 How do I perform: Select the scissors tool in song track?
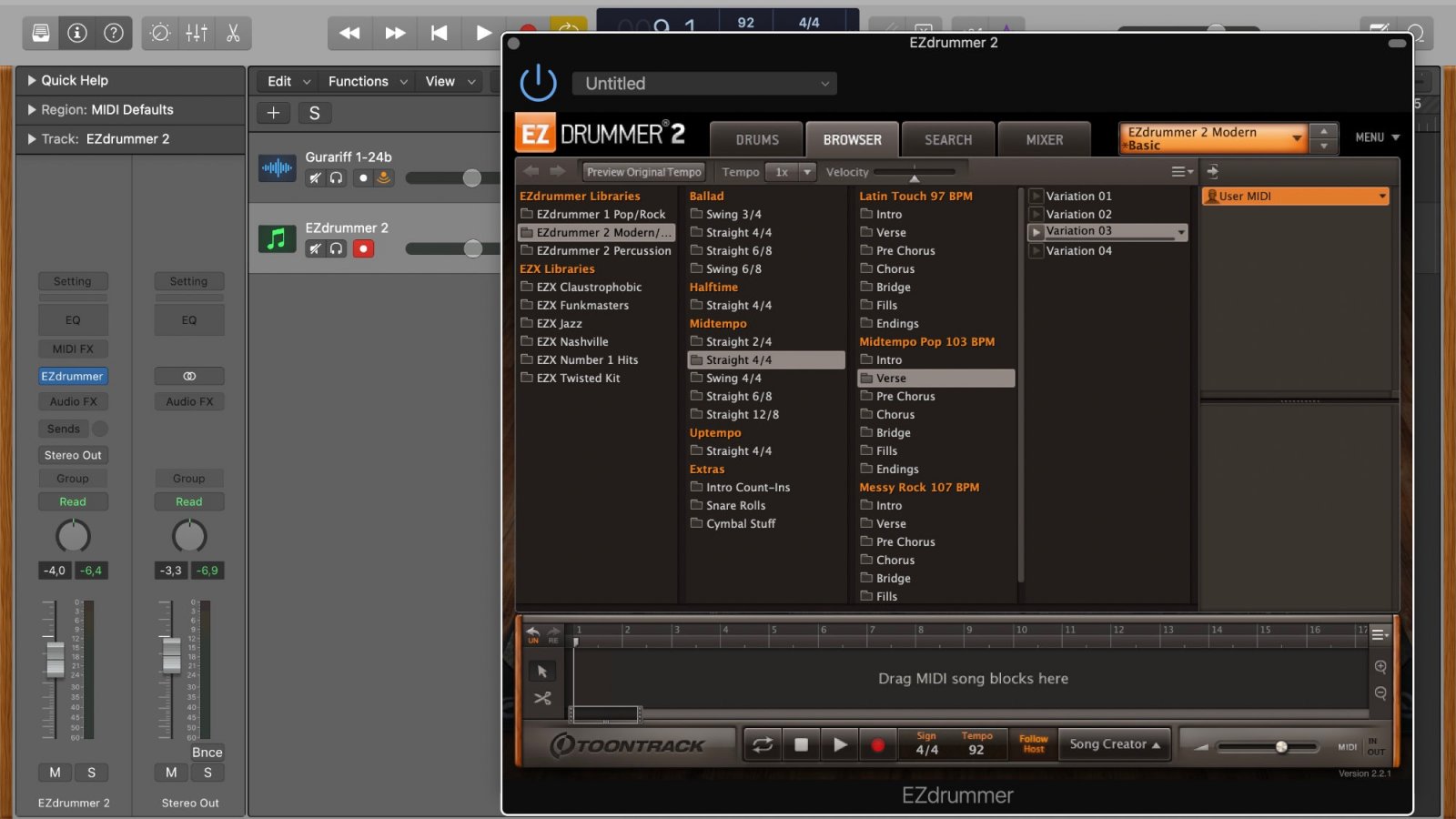tap(542, 699)
